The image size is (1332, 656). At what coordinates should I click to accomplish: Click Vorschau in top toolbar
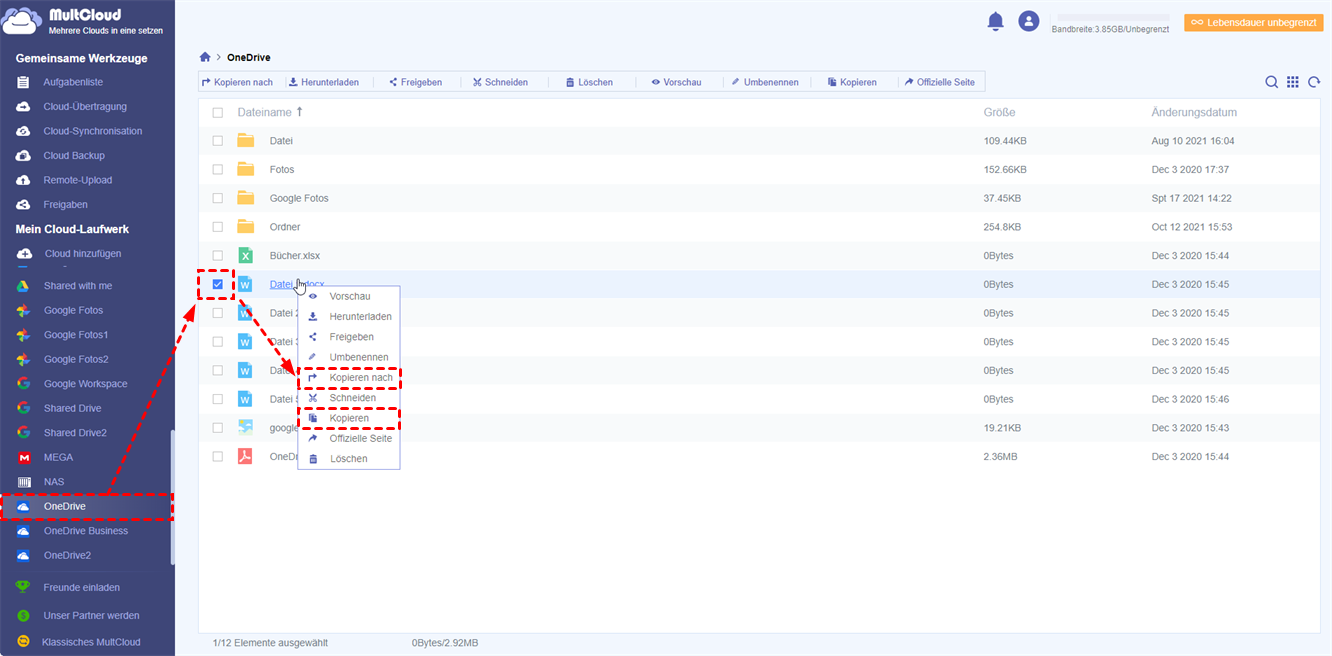tap(676, 82)
